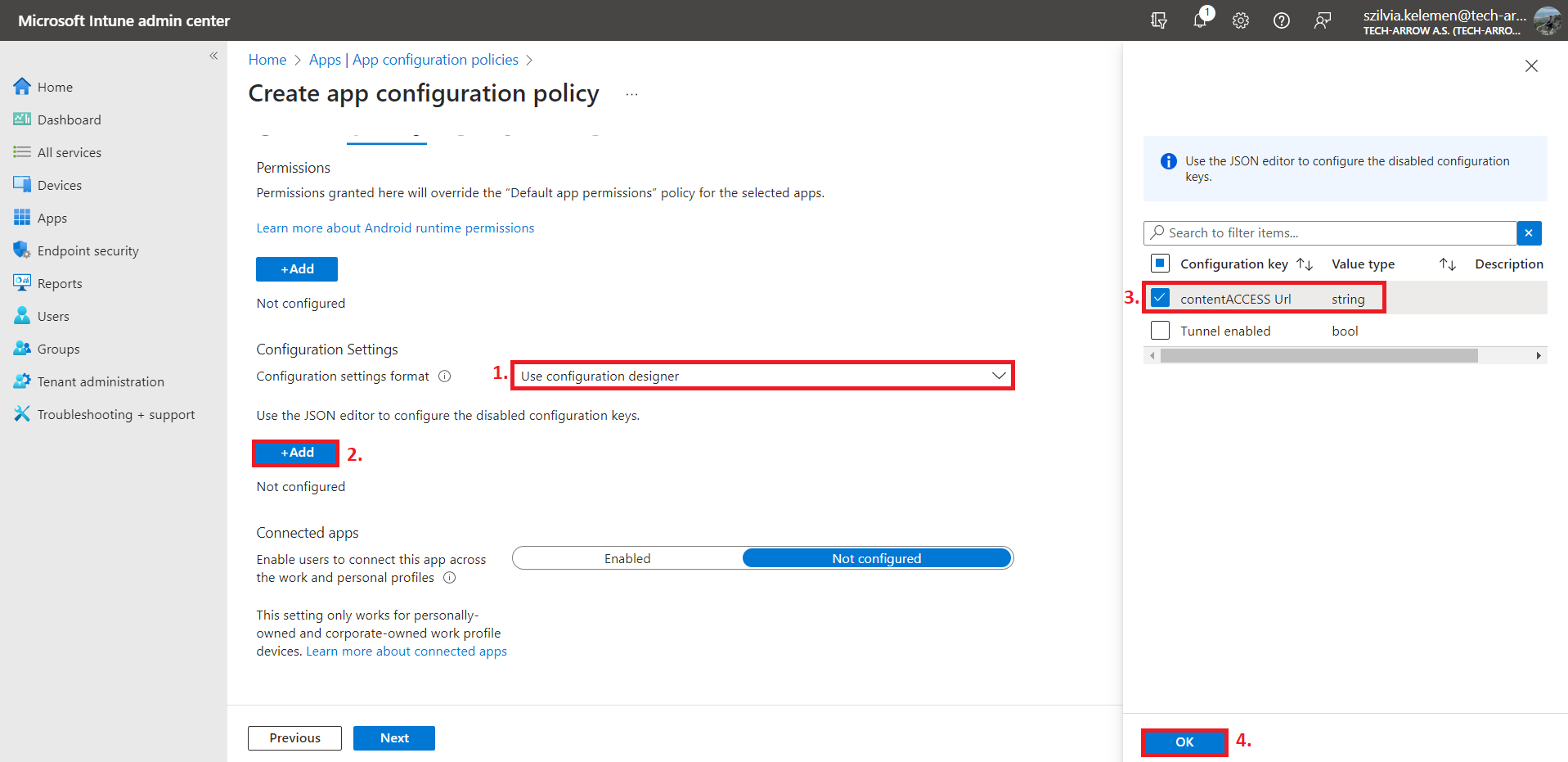Toggle the select-all Configuration key checkbox
Screen dimensions: 1568x762
tap(1160, 264)
